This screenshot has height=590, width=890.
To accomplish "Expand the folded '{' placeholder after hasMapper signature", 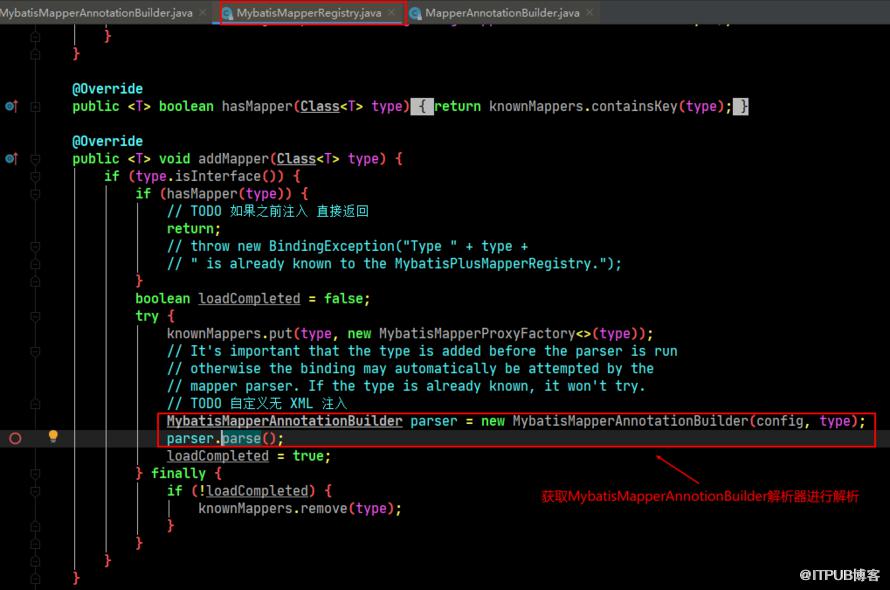I will point(422,106).
